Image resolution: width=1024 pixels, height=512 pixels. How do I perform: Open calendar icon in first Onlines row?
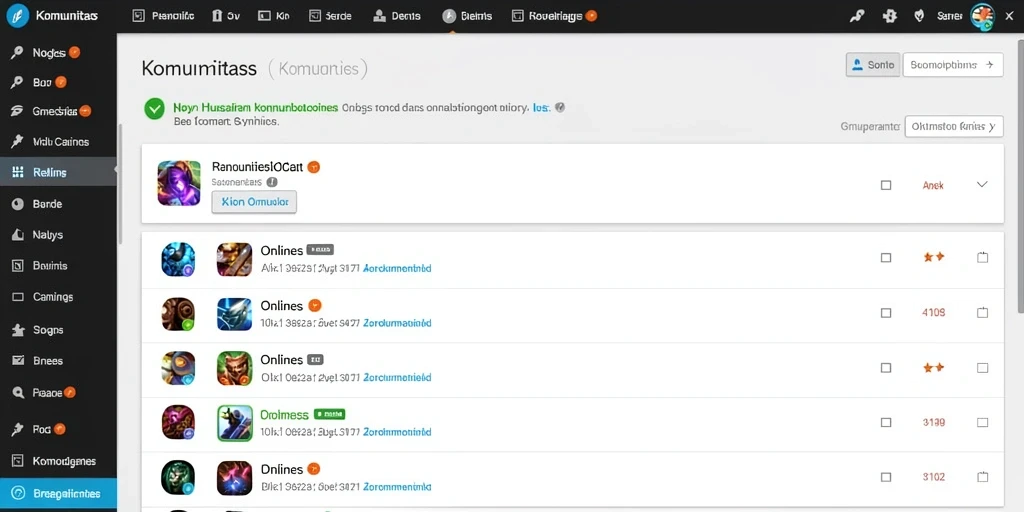(x=982, y=257)
